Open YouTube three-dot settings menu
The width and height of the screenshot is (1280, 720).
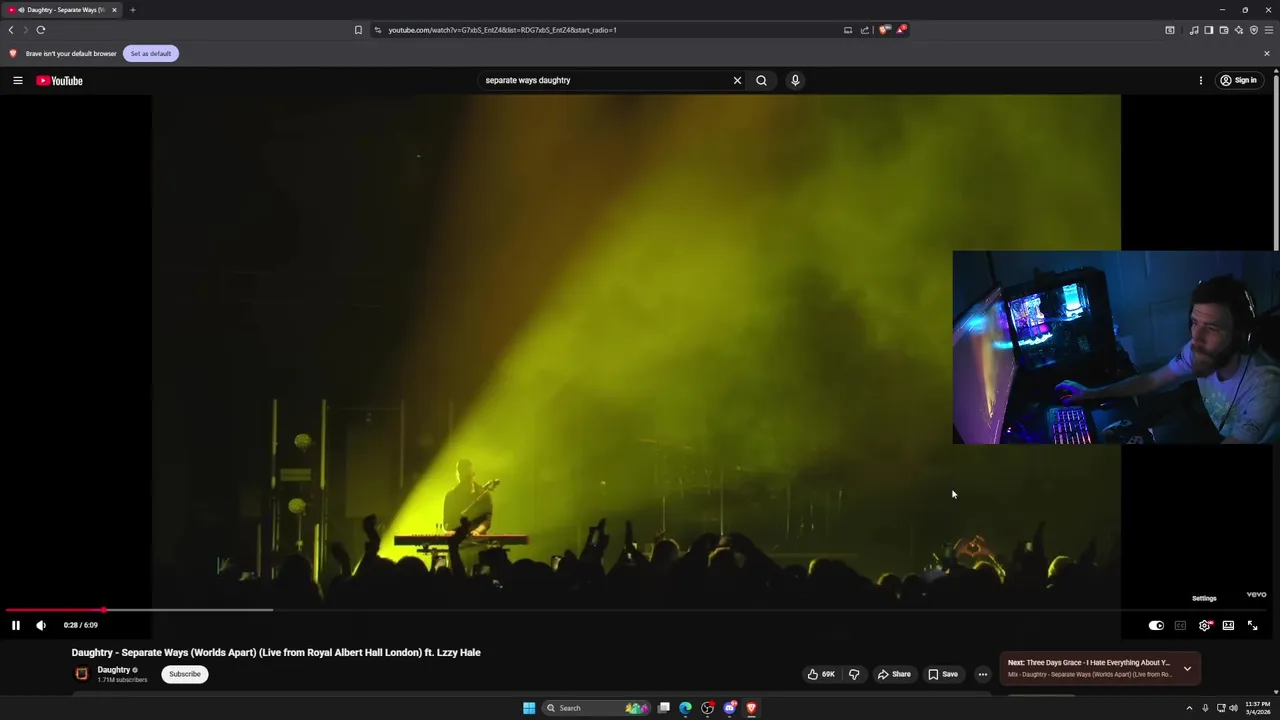tap(1201, 80)
